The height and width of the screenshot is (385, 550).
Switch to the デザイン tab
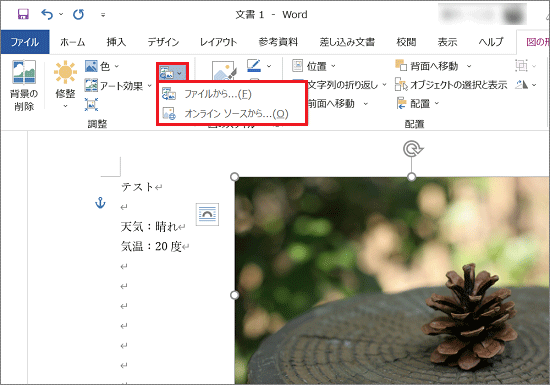(163, 42)
